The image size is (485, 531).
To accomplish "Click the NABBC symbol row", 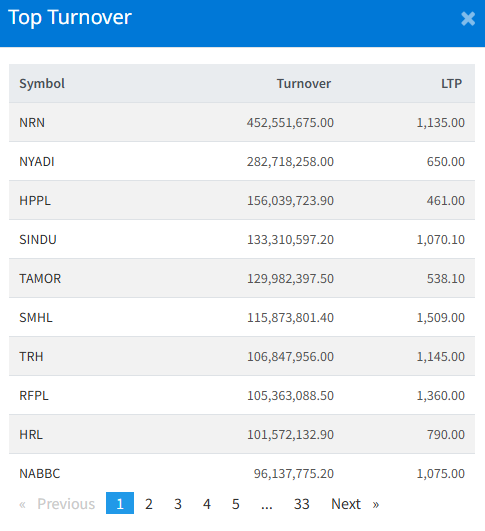I will (242, 473).
